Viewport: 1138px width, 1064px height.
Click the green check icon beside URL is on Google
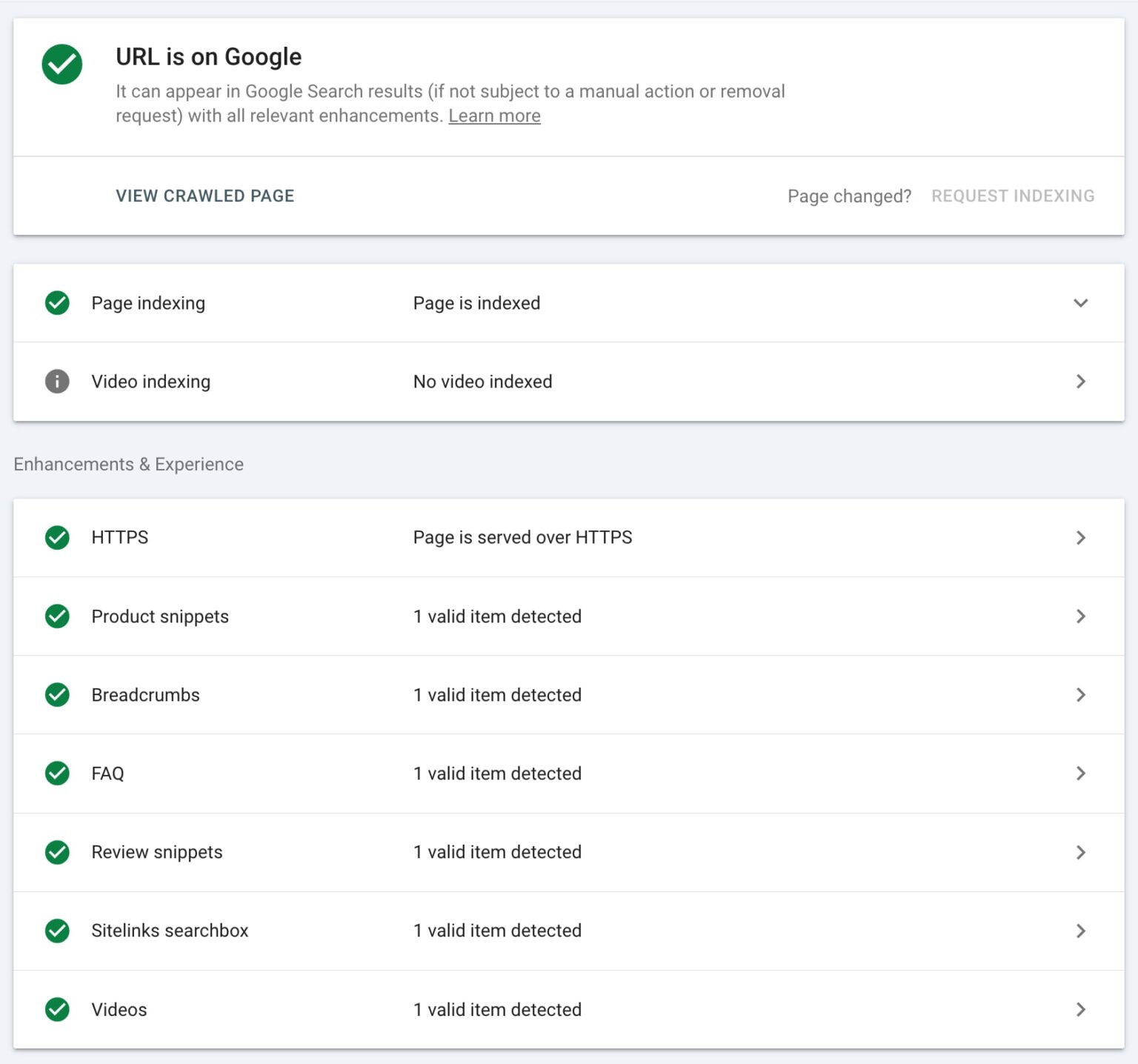coord(62,64)
